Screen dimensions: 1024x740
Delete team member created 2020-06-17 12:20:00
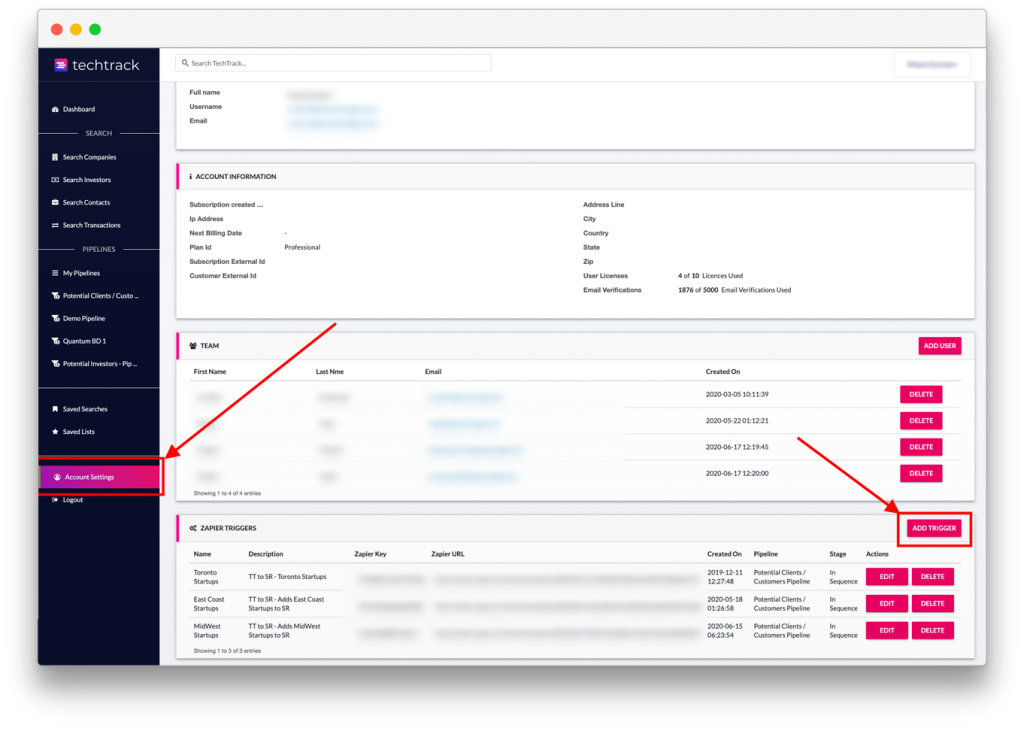point(921,474)
